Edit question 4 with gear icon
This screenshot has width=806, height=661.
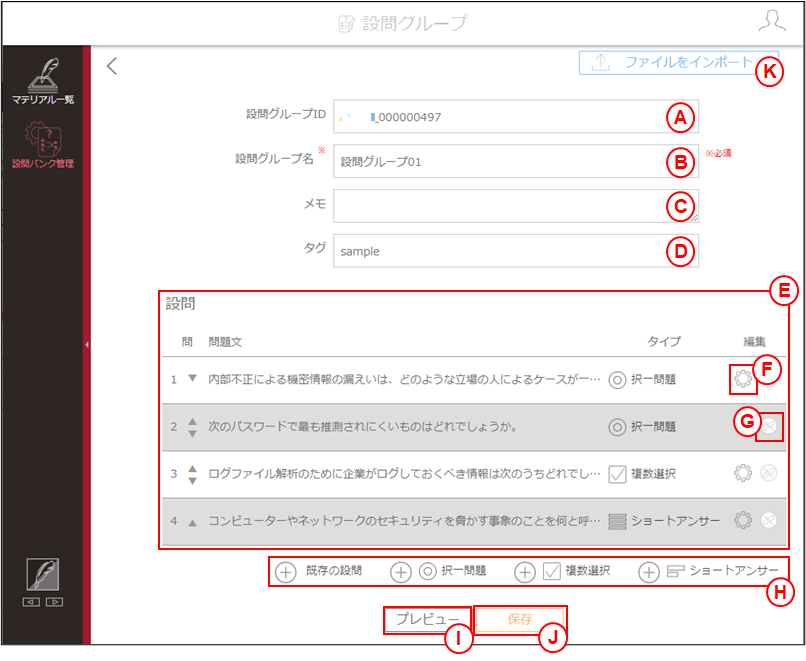(743, 521)
